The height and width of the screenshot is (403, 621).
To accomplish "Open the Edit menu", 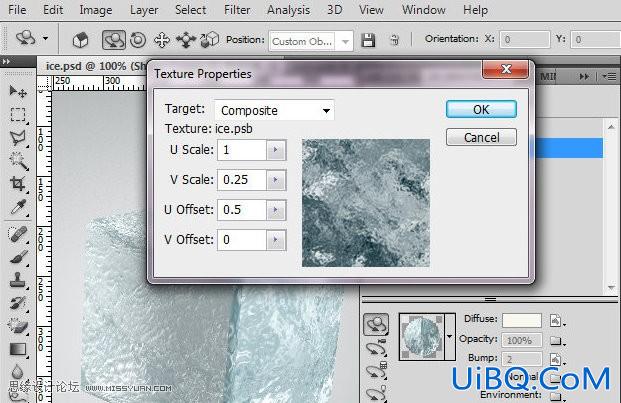I will 53,10.
